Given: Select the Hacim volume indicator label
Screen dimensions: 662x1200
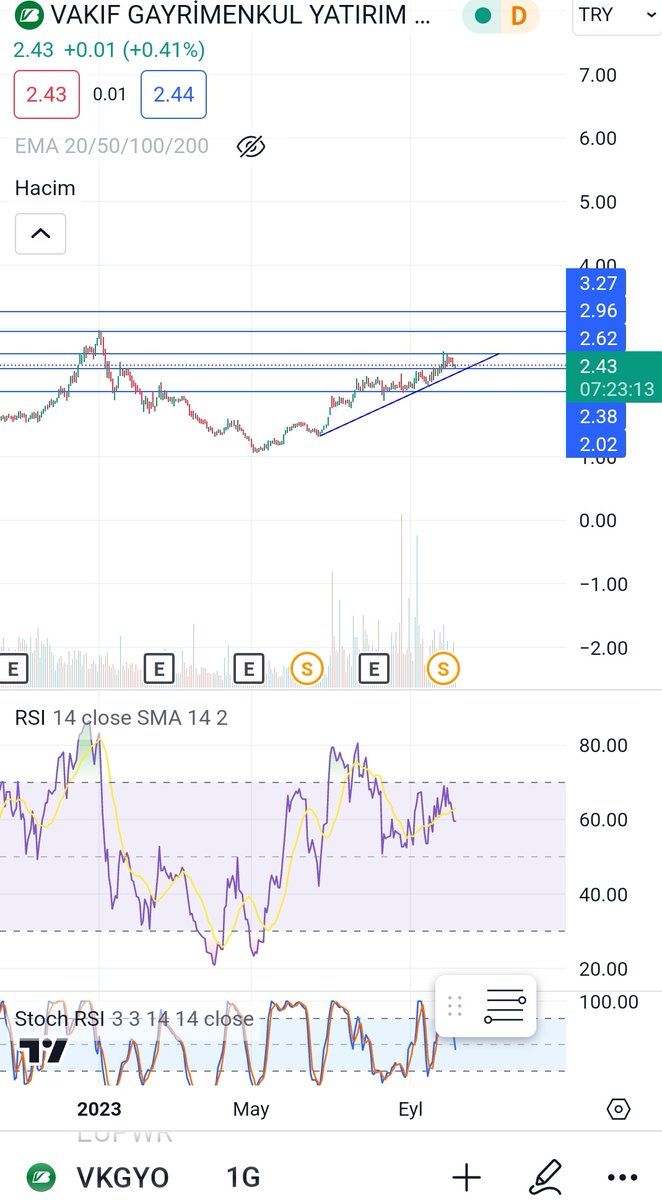Looking at the screenshot, I should point(45,188).
